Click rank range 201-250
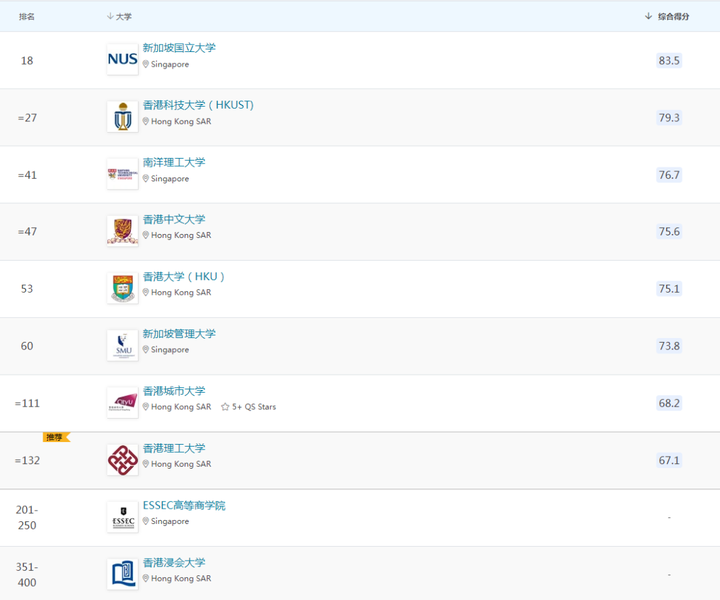The image size is (720, 600). point(27,517)
